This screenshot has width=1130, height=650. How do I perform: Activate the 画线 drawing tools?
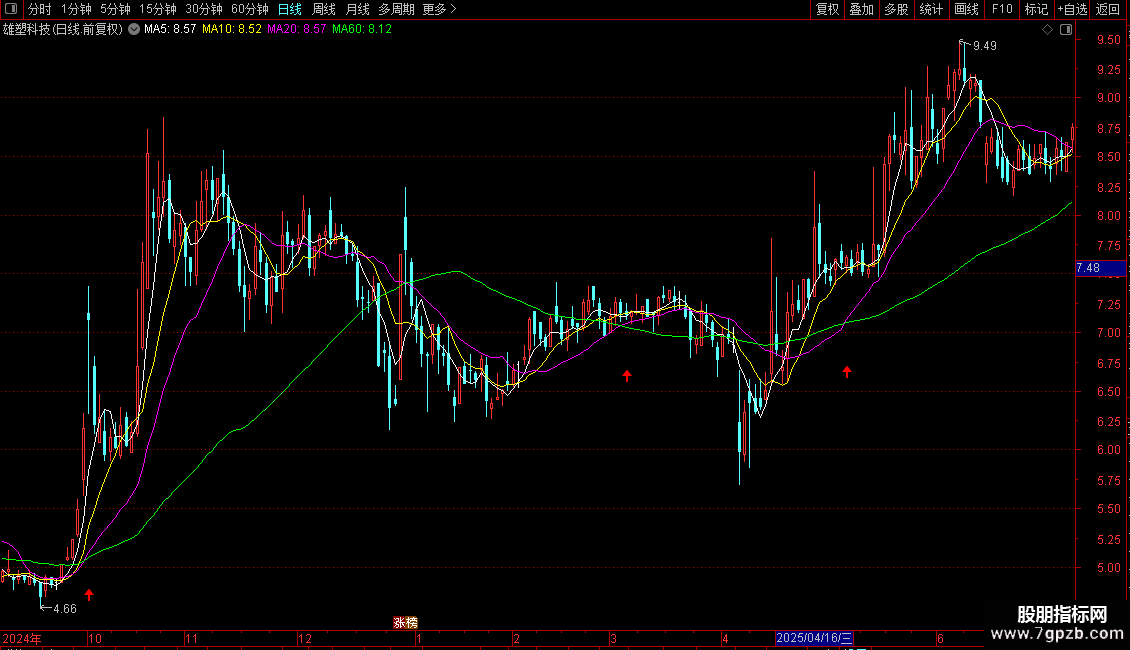click(x=966, y=9)
